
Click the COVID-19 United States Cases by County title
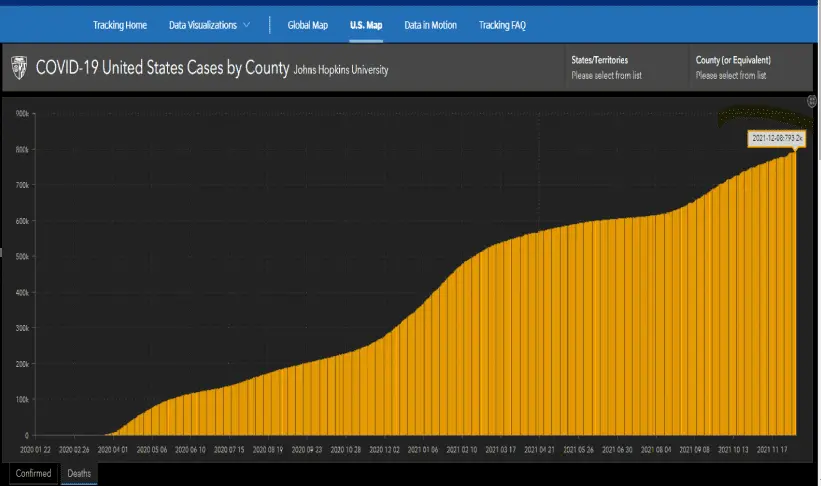(160, 68)
